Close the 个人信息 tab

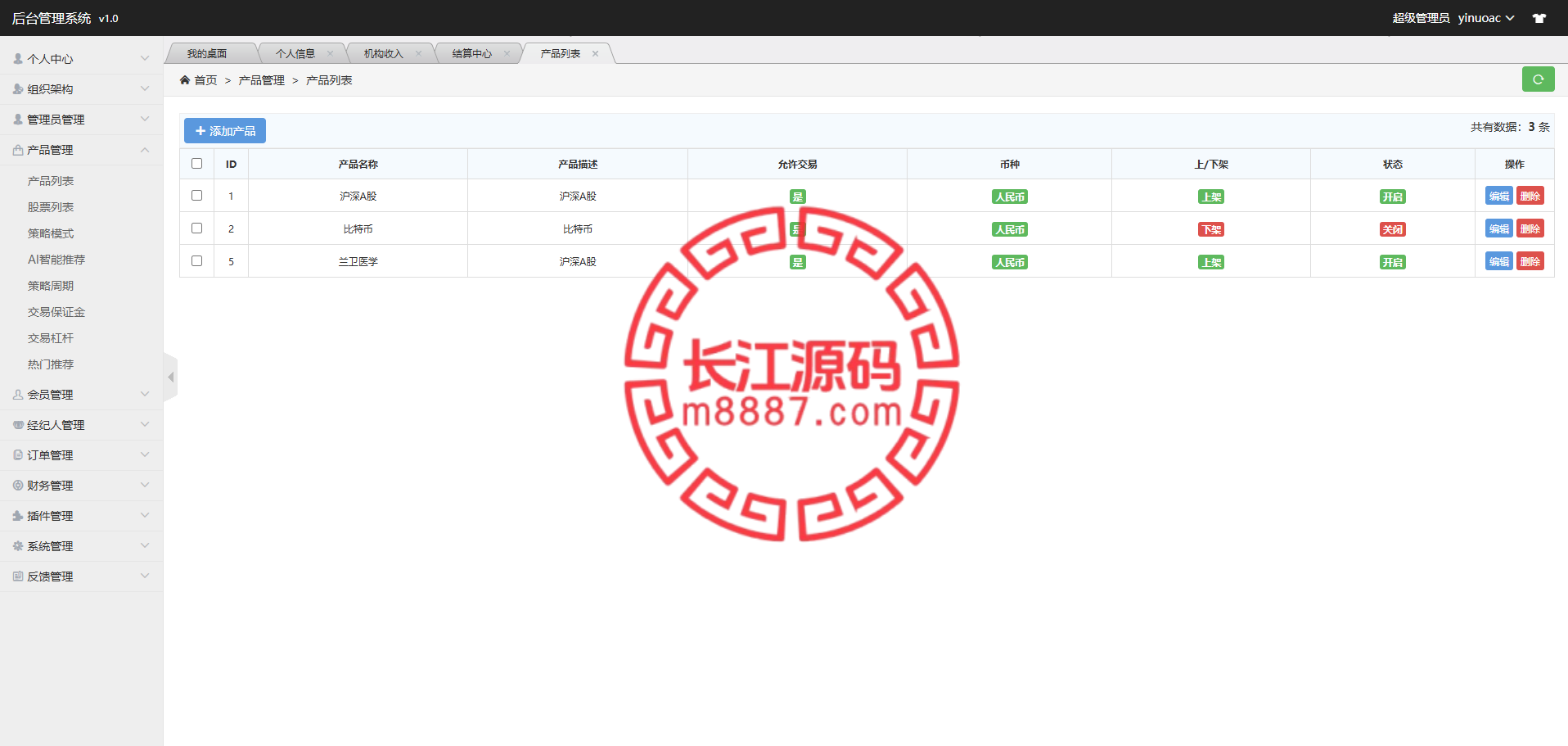330,54
